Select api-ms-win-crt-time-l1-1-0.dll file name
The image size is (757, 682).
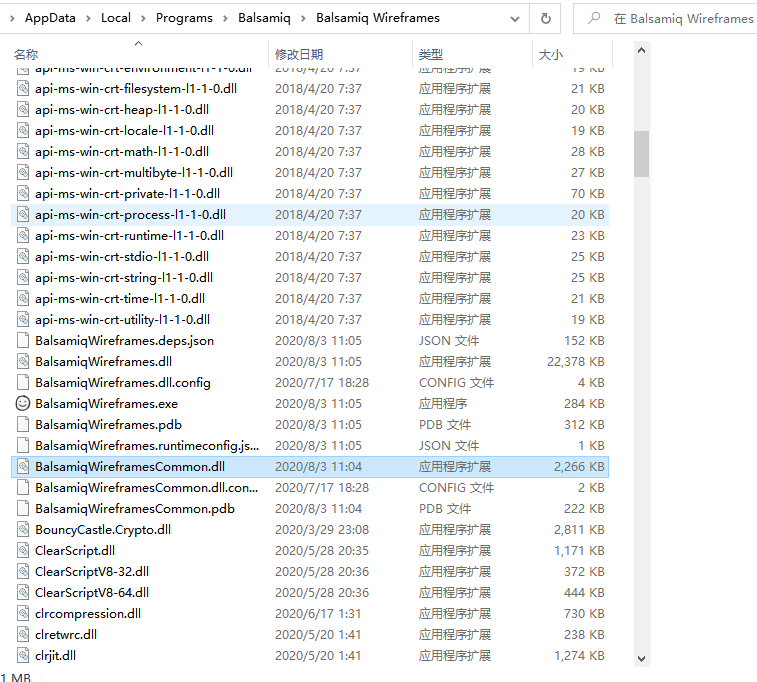tap(120, 298)
